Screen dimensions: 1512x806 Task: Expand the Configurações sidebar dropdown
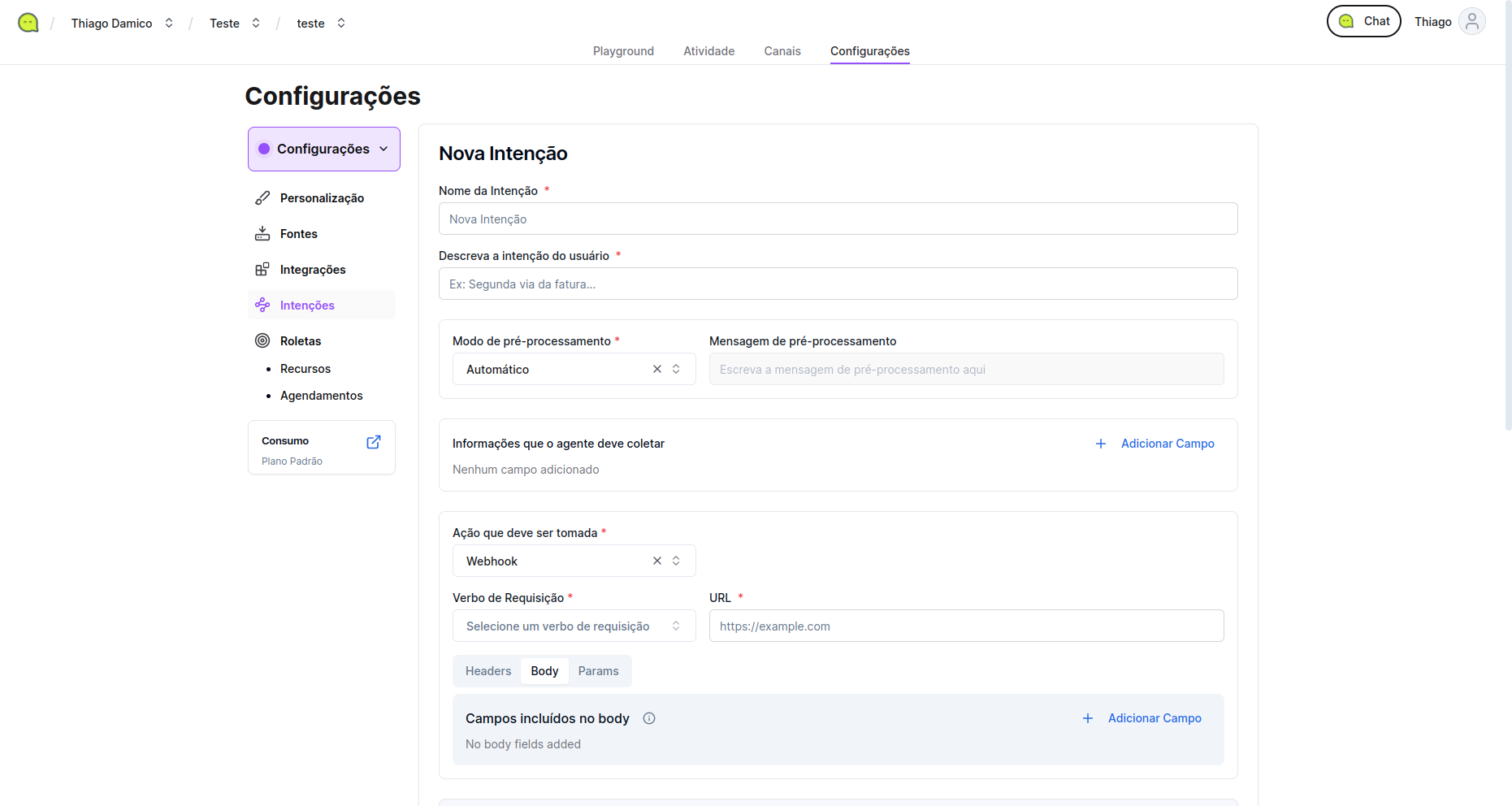pyautogui.click(x=324, y=149)
